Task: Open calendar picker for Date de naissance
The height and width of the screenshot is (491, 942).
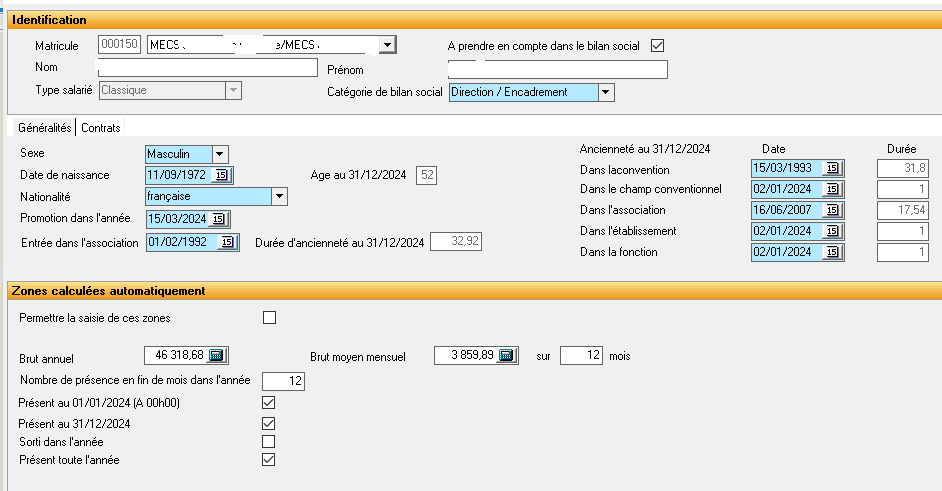Action: pyautogui.click(x=221, y=176)
